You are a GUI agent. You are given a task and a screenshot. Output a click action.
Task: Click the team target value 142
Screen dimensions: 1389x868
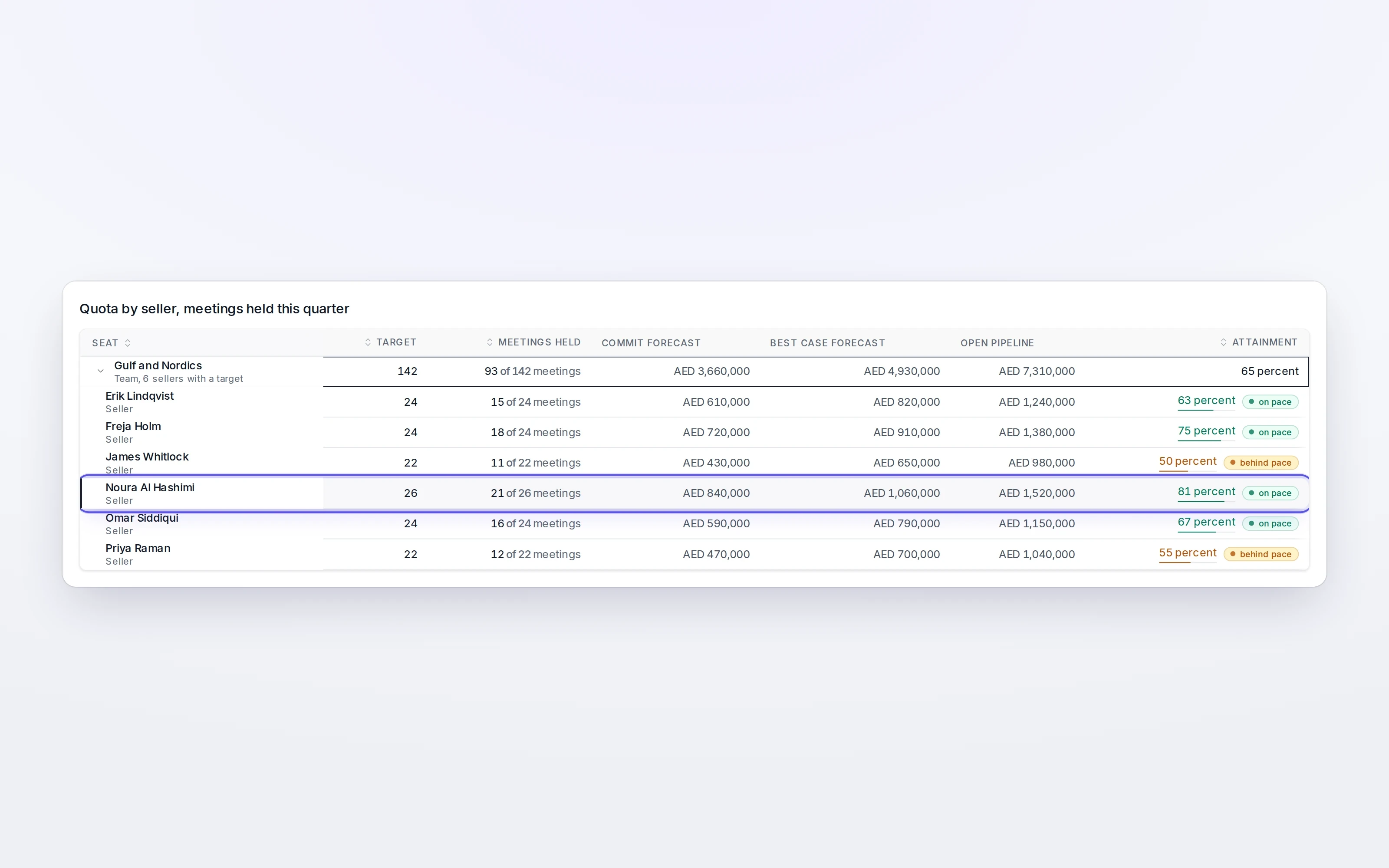point(407,372)
